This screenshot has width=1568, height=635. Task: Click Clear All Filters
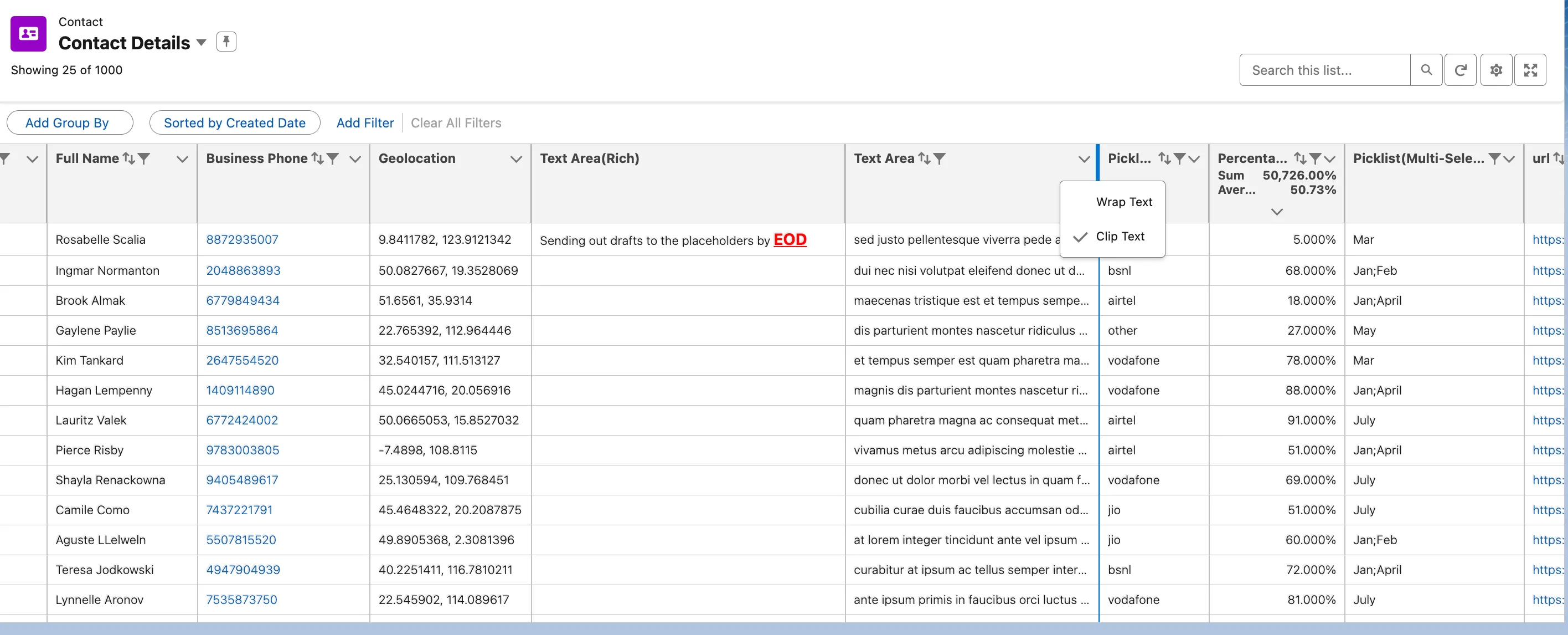point(456,122)
